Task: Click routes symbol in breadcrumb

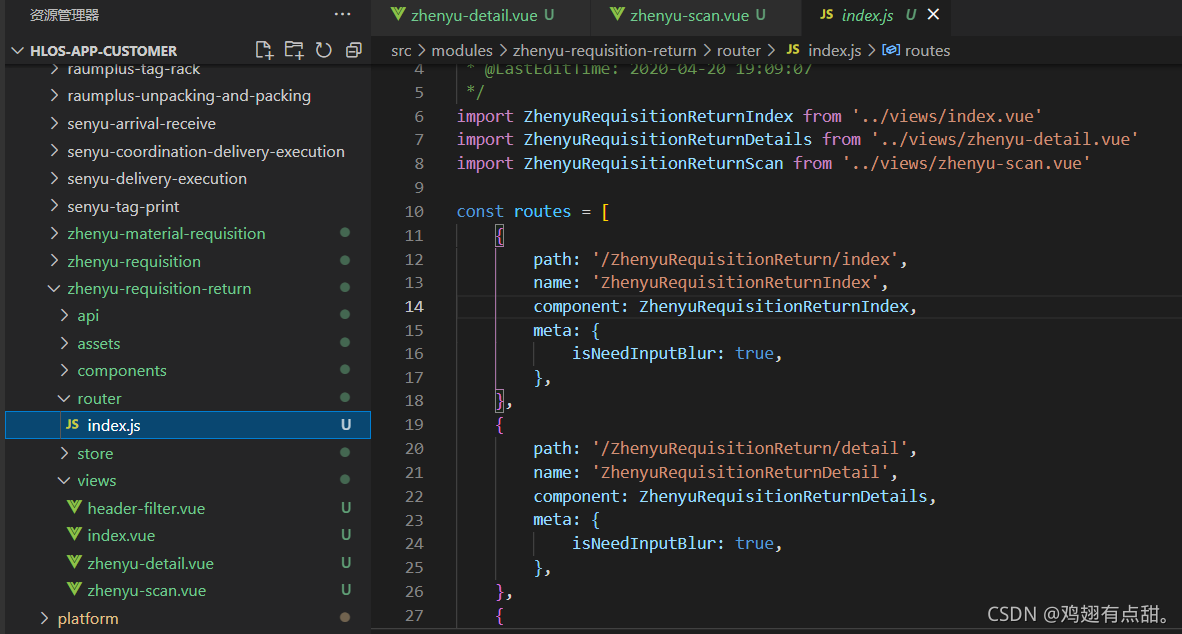Action: [926, 51]
